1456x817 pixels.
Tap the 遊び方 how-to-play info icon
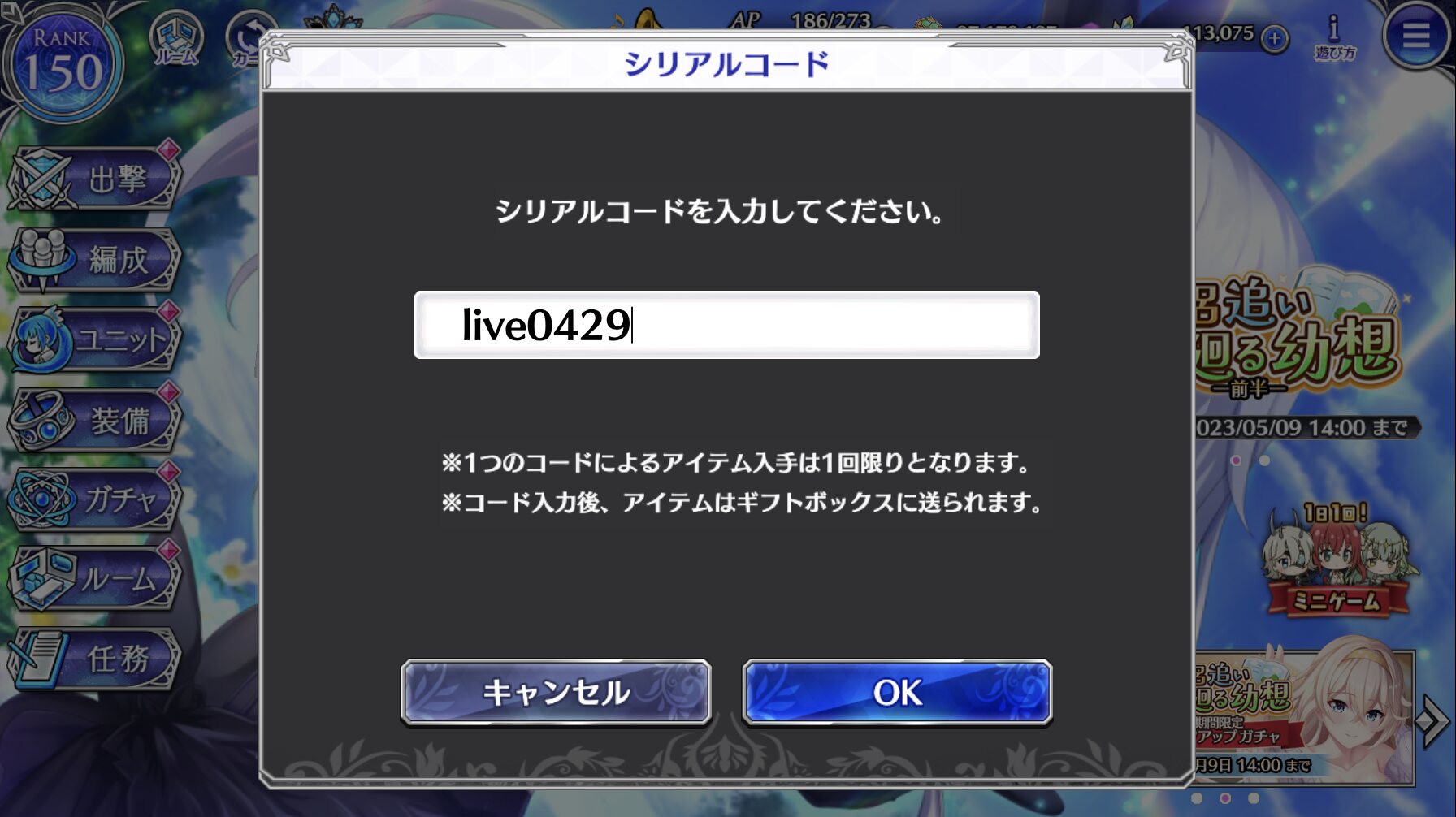(x=1334, y=38)
